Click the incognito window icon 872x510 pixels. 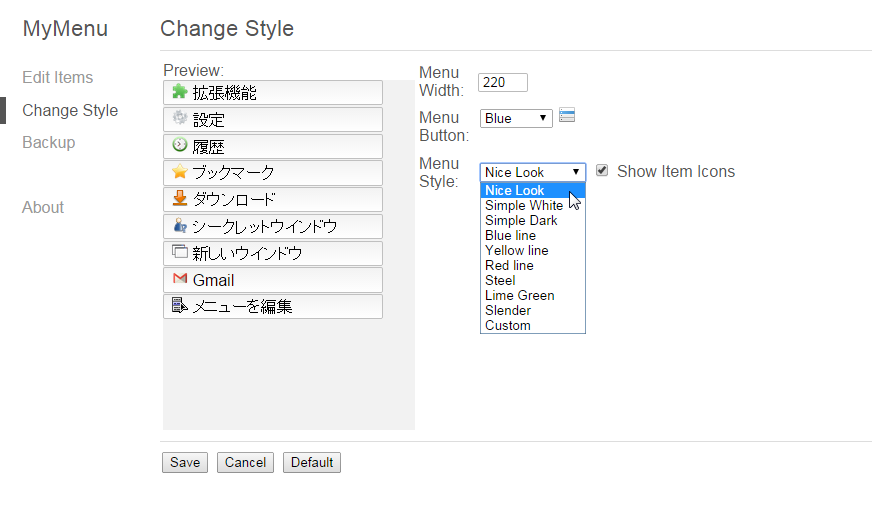click(180, 225)
